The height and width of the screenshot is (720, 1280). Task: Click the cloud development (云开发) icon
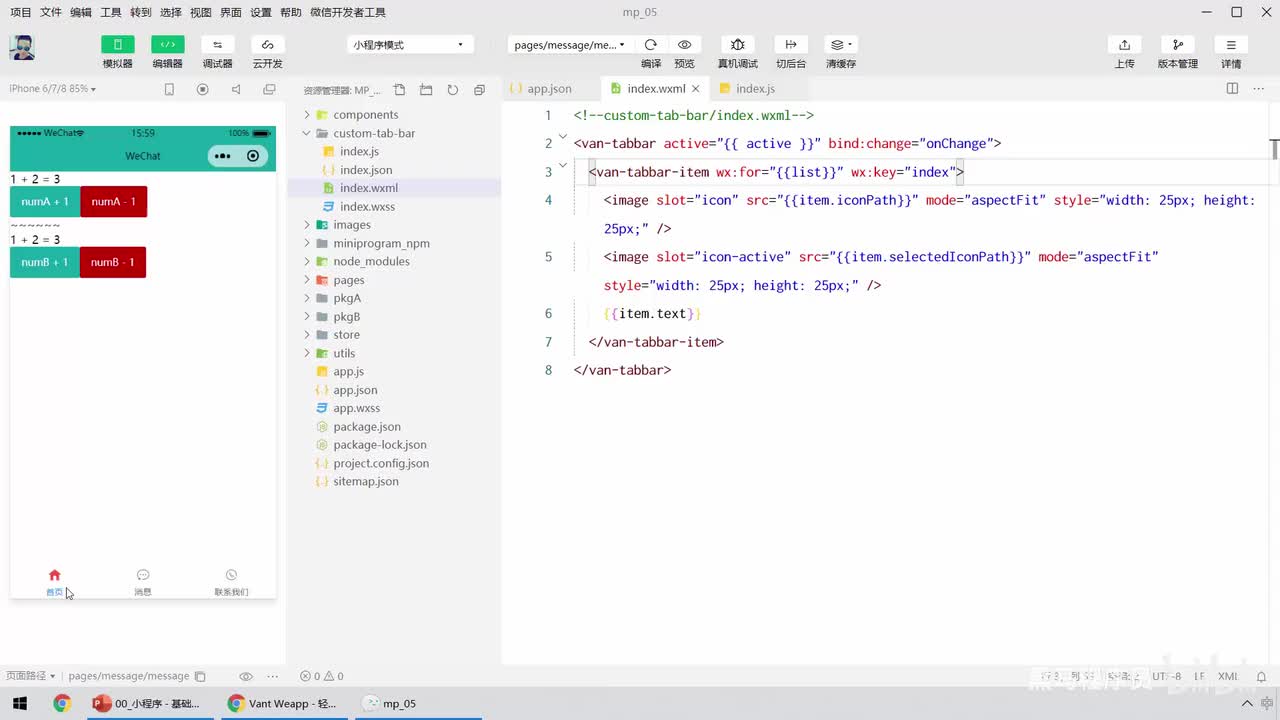(x=267, y=45)
